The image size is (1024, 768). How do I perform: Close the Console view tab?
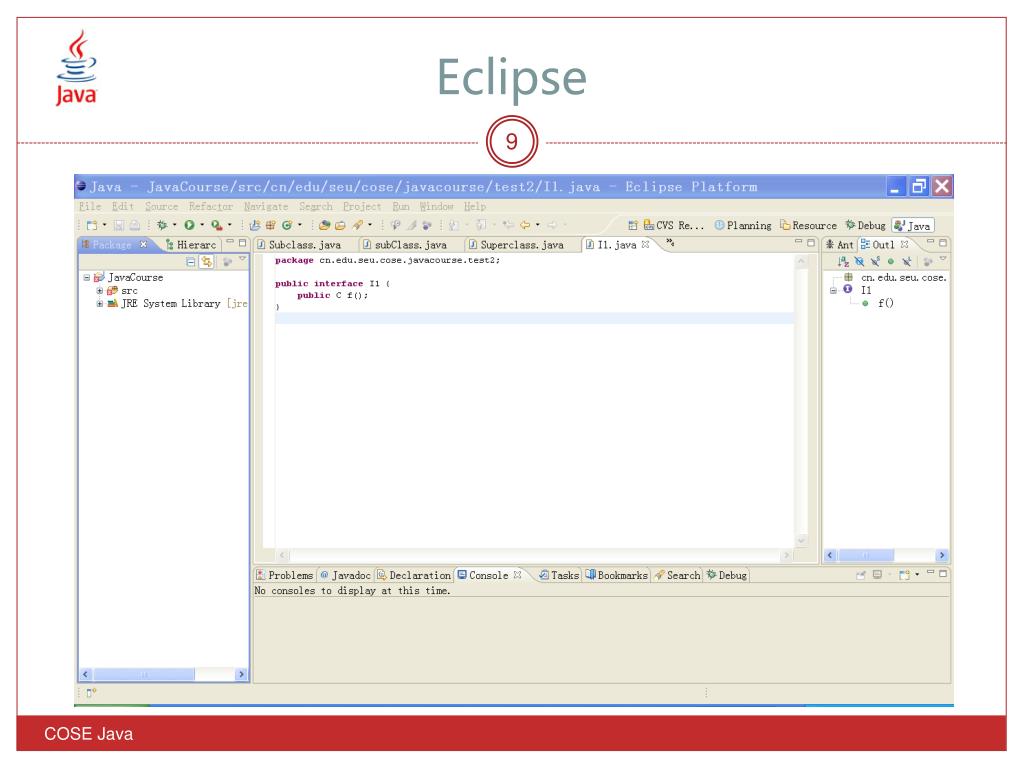coord(517,575)
